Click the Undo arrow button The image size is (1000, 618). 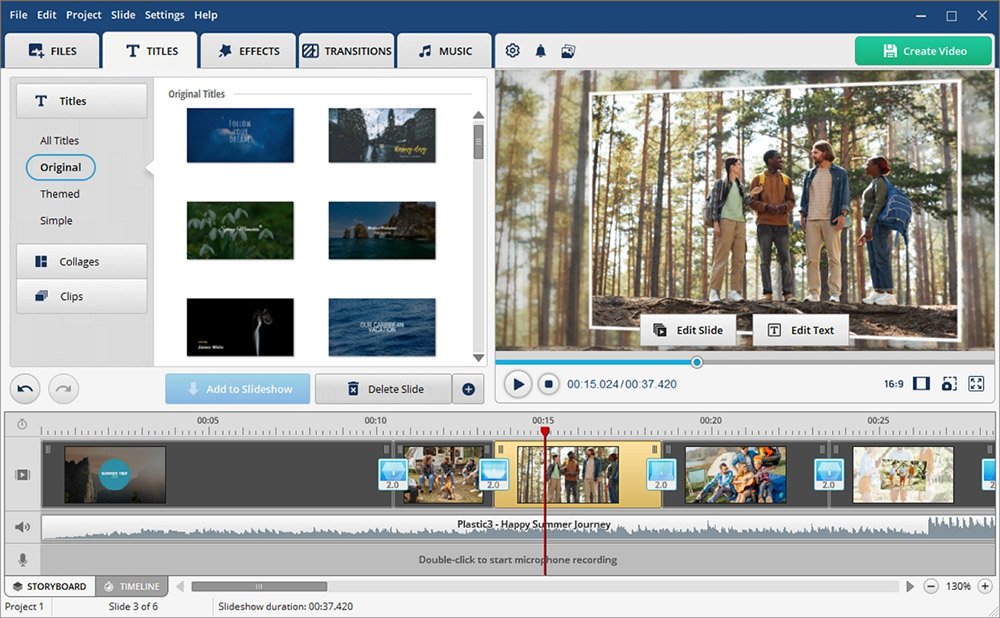[25, 389]
